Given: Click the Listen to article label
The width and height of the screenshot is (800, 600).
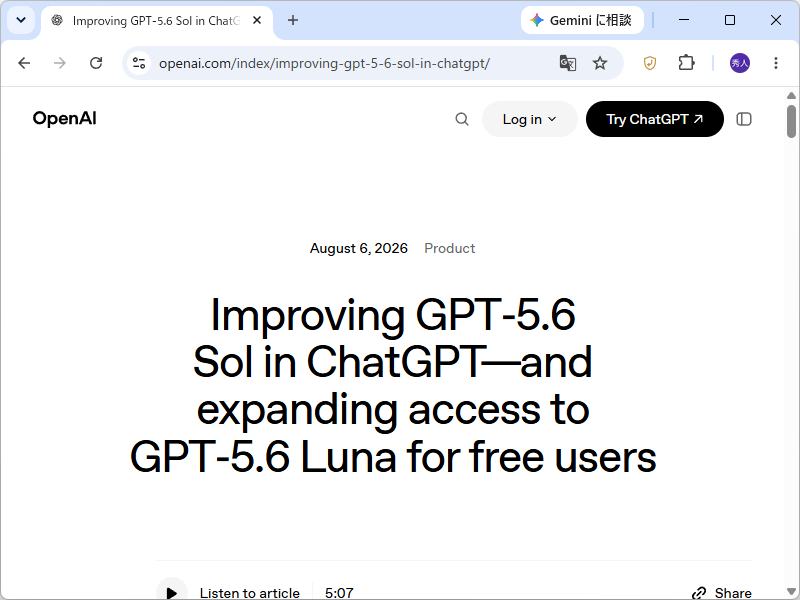Looking at the screenshot, I should [x=249, y=593].
